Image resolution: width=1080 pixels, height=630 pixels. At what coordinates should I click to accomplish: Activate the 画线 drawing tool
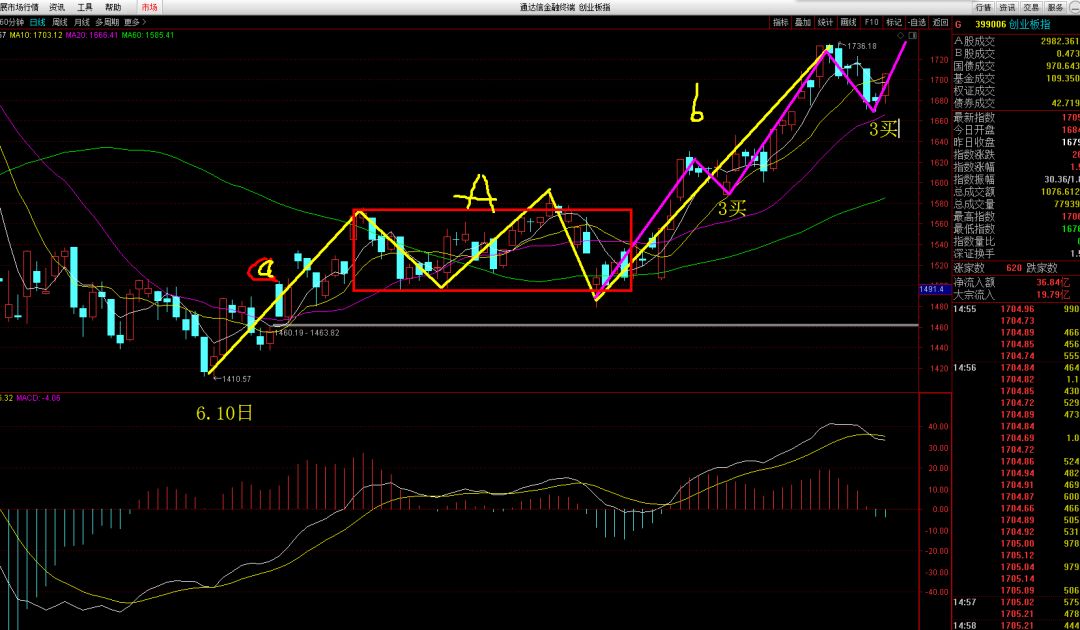pos(849,23)
